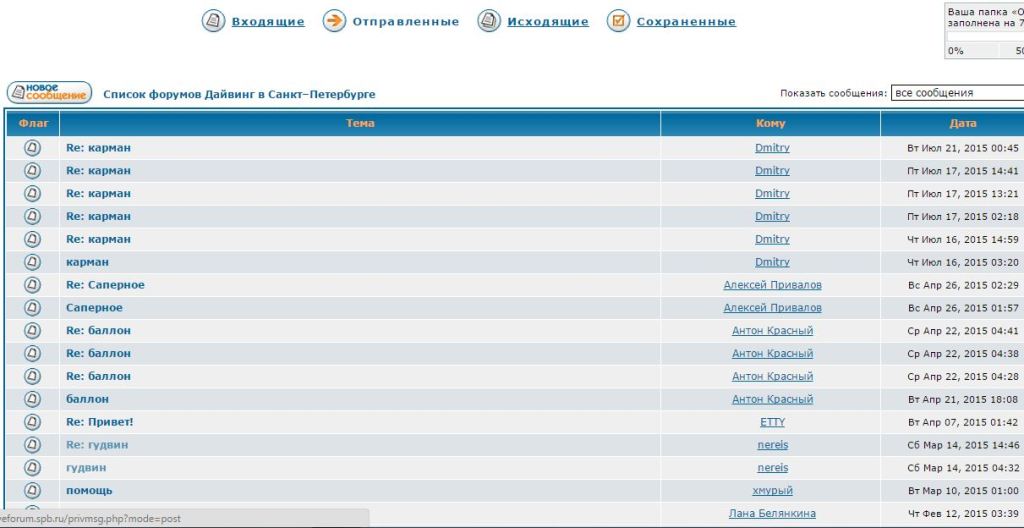
Task: Open the 'все сообщения' filter dropdown
Action: tap(956, 93)
